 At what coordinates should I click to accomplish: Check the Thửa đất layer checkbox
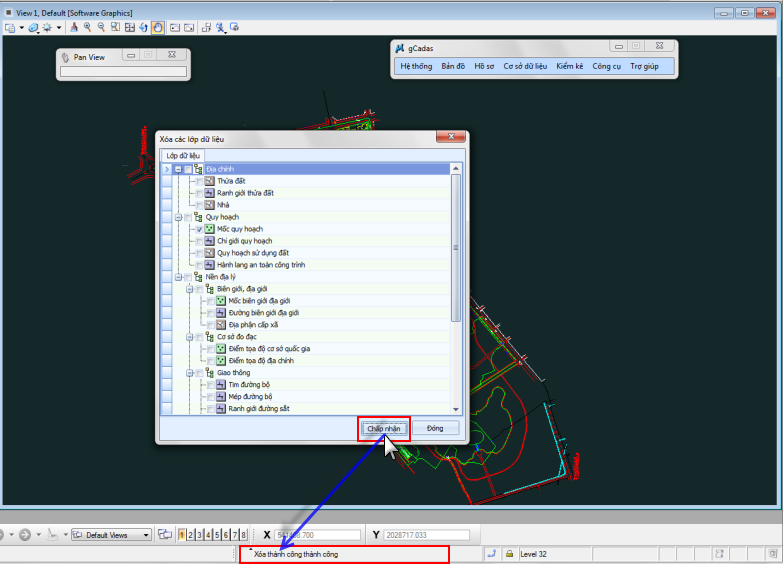[197, 181]
